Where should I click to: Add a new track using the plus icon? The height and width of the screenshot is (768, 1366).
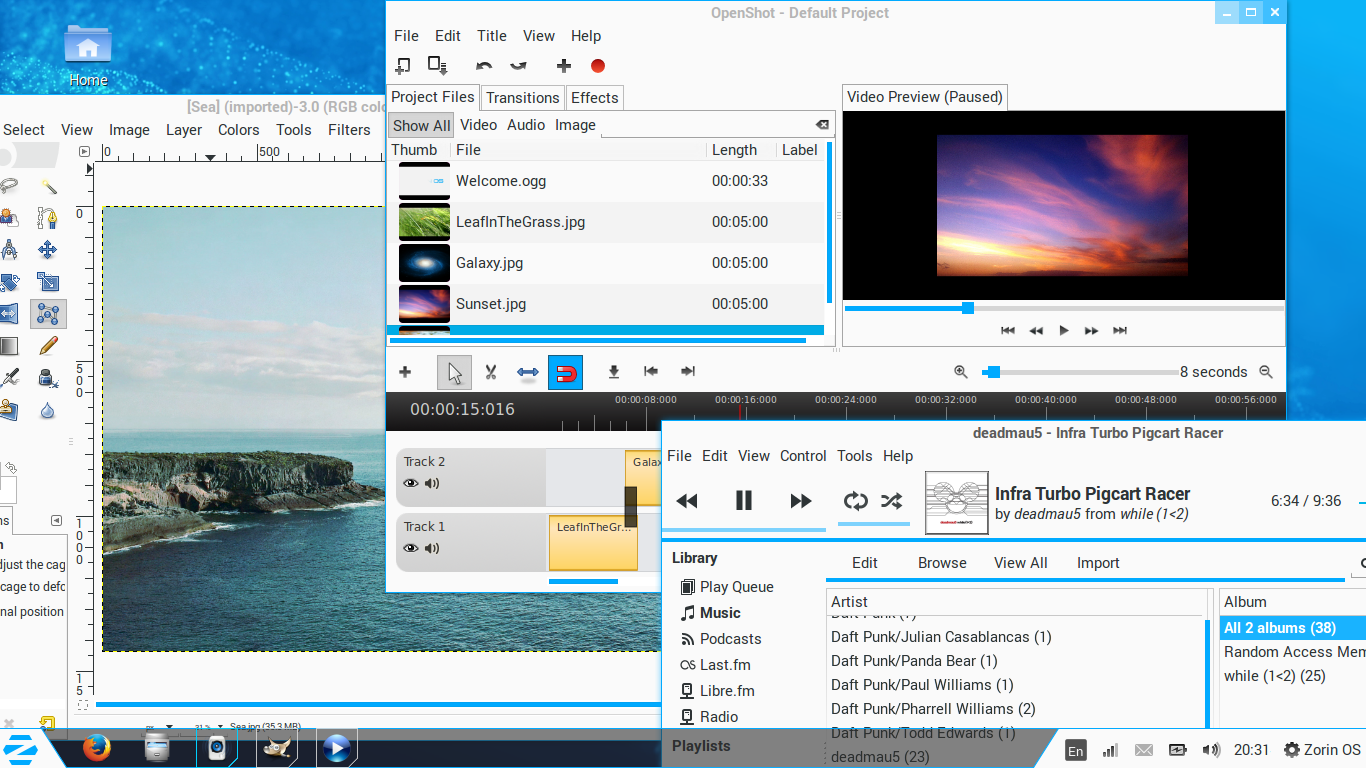405,371
